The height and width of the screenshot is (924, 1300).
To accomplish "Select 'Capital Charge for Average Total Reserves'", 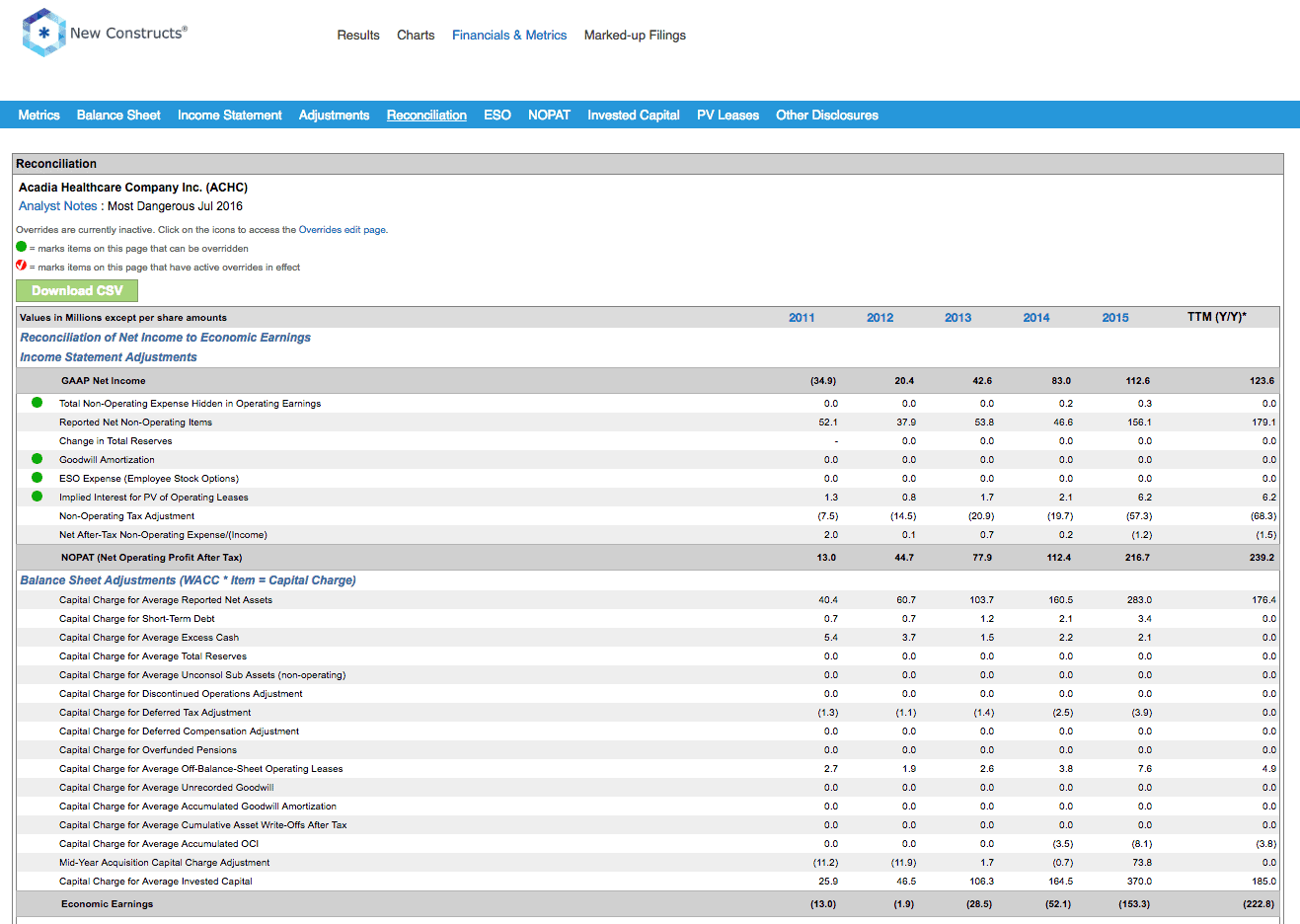I will click(x=153, y=656).
